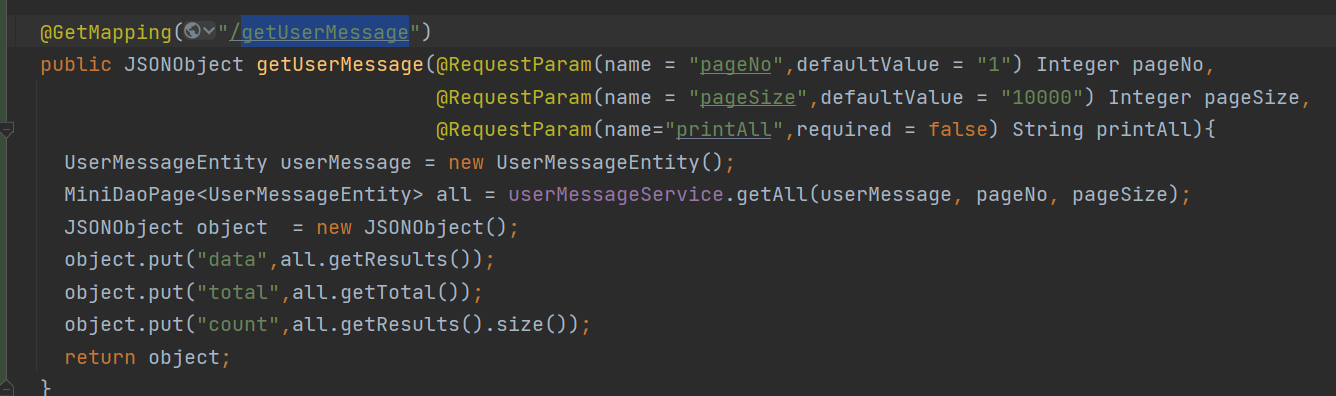Collapse the method using the upper gutter fold marker
Image resolution: width=1336 pixels, height=396 pixels.
pos(7,130)
